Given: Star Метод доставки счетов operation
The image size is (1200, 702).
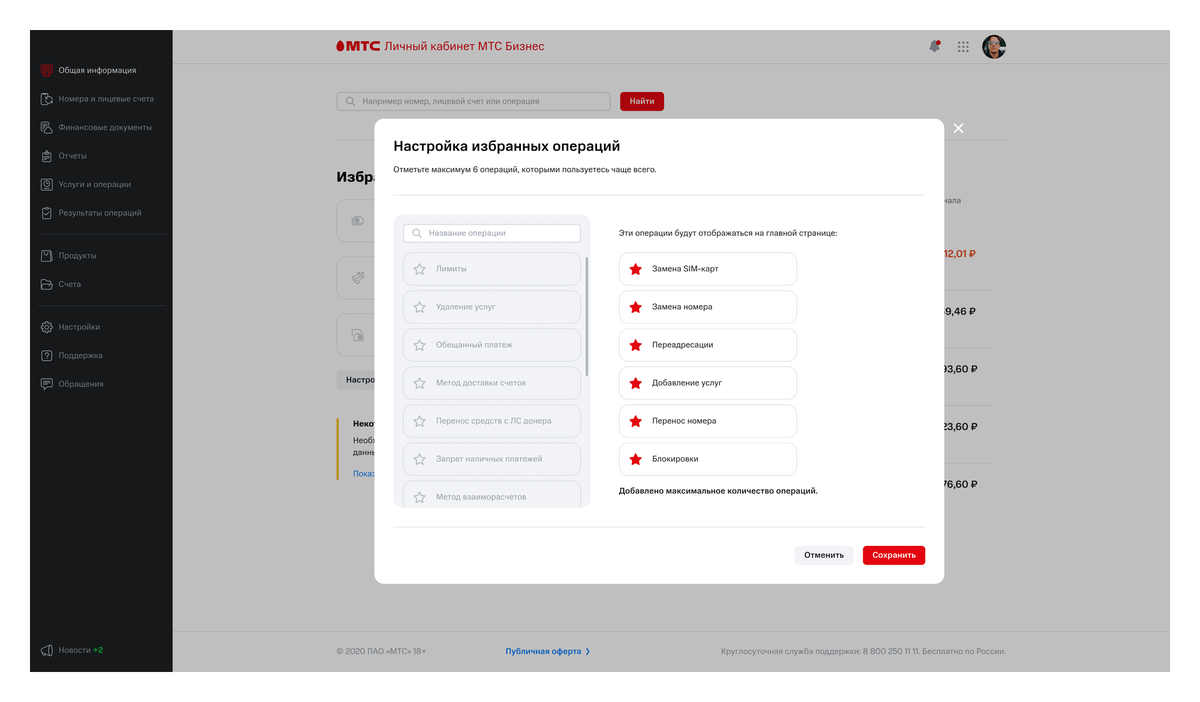Looking at the screenshot, I should [420, 383].
